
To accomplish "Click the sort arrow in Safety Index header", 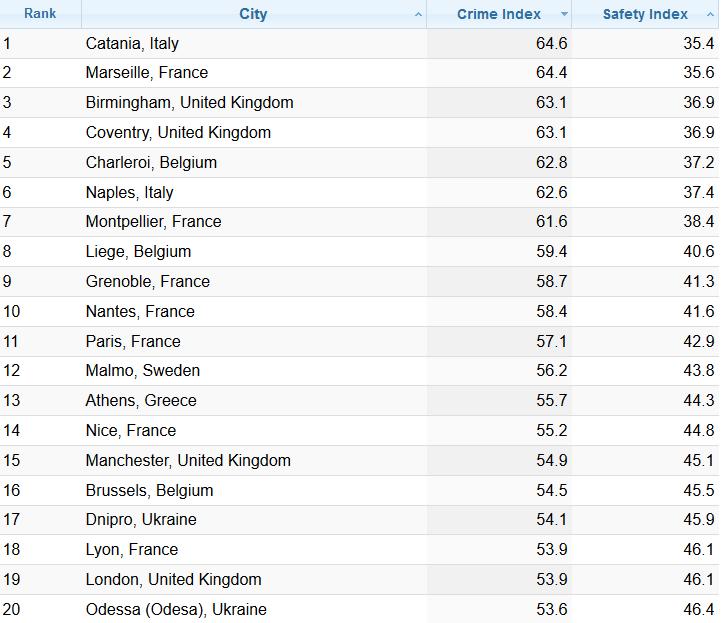I will point(709,14).
